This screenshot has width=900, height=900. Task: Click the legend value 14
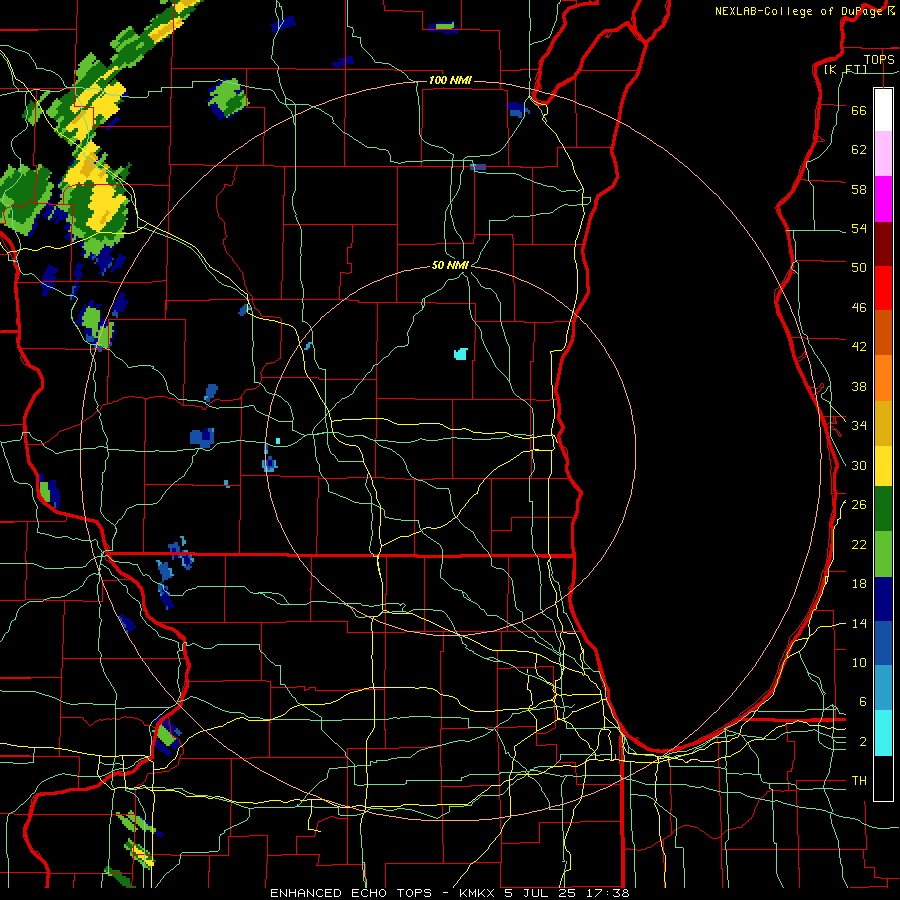point(859,623)
